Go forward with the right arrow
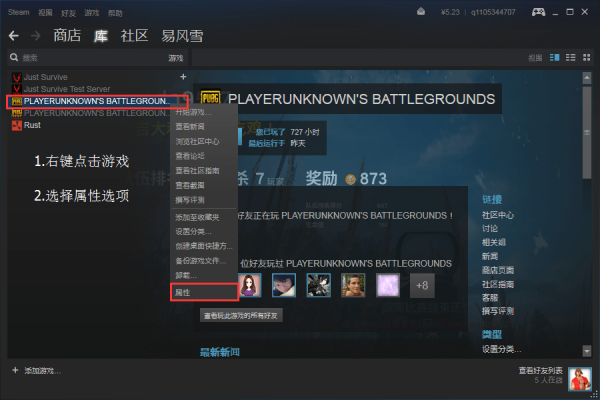The image size is (600, 400). coord(36,36)
